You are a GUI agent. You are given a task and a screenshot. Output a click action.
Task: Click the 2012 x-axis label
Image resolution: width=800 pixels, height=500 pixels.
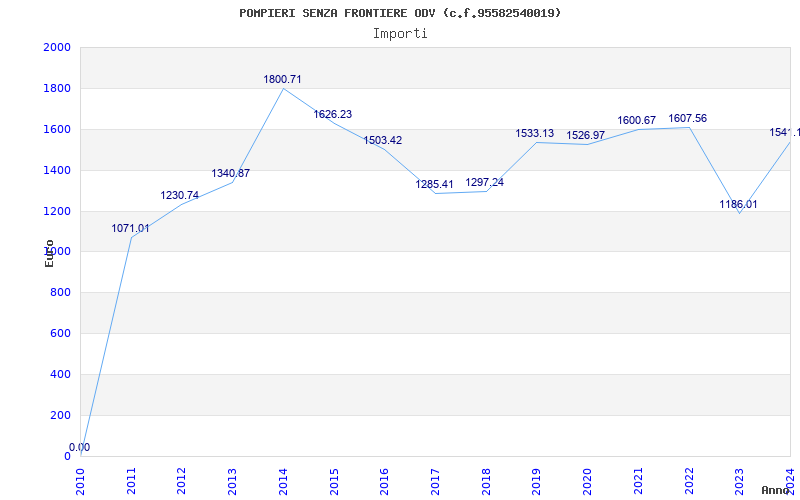tap(182, 481)
